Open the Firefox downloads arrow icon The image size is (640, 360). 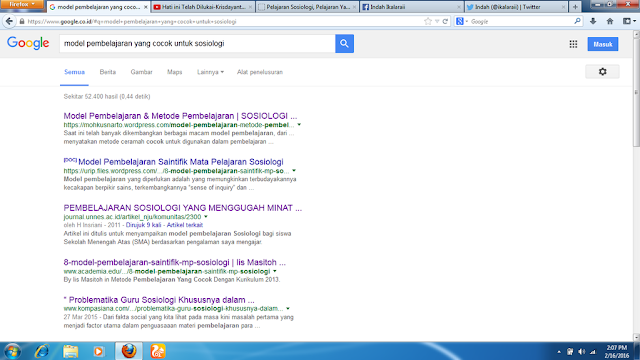[593, 21]
